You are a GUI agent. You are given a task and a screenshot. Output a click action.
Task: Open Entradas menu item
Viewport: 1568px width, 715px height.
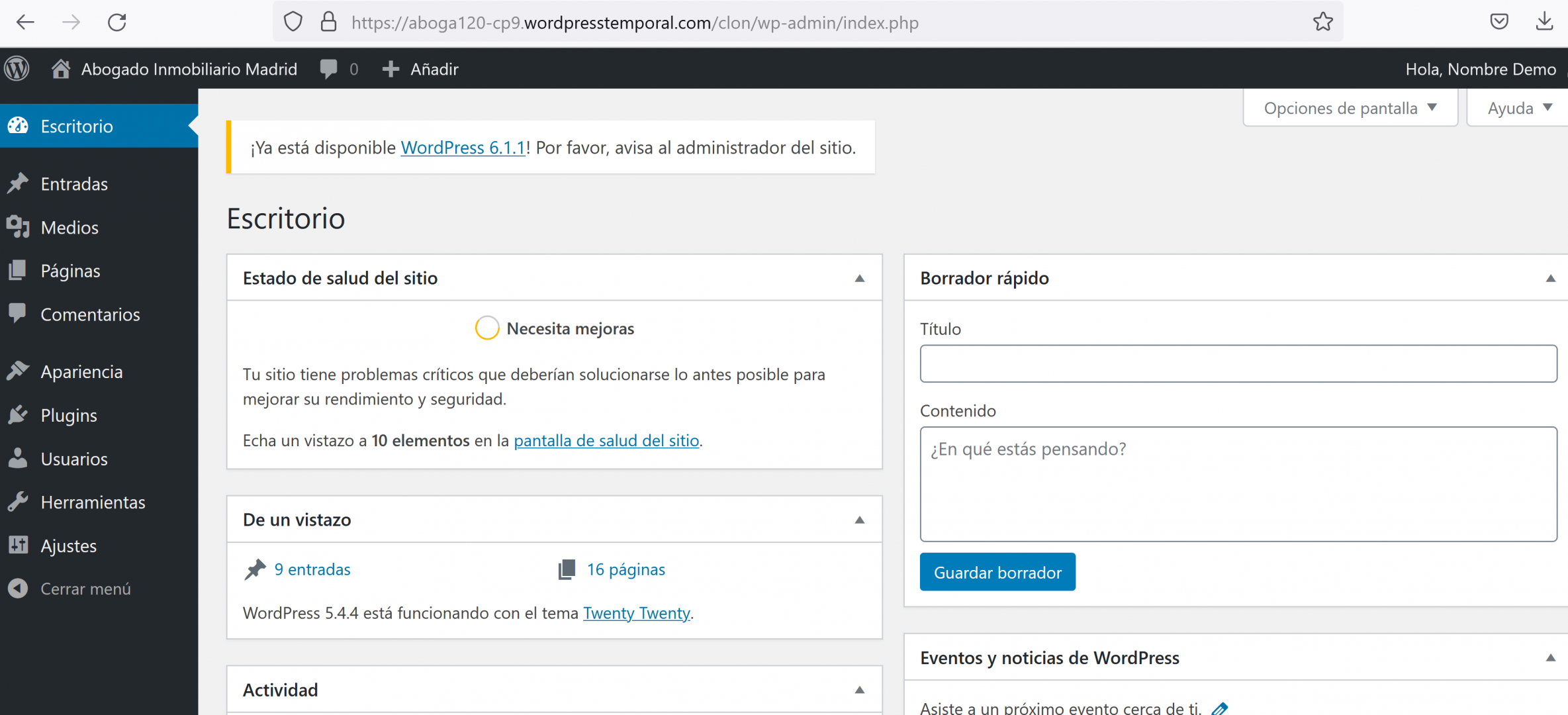click(x=99, y=183)
